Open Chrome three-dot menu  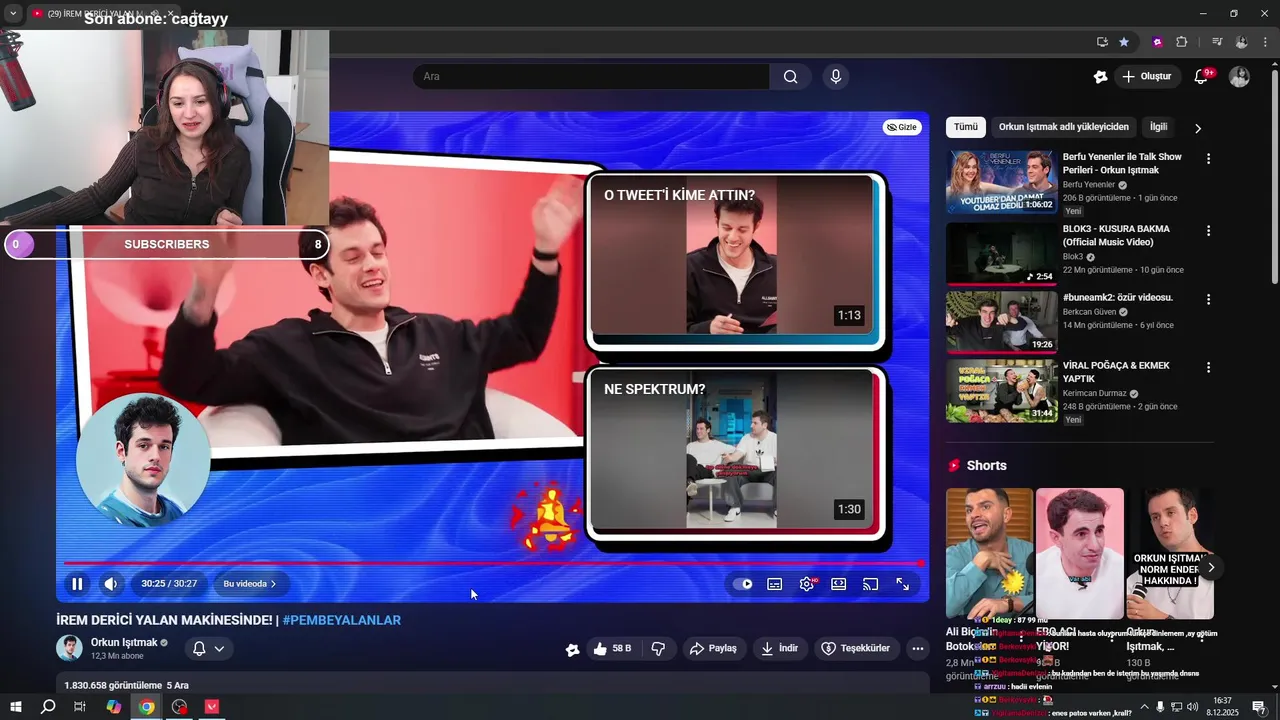pos(1265,42)
